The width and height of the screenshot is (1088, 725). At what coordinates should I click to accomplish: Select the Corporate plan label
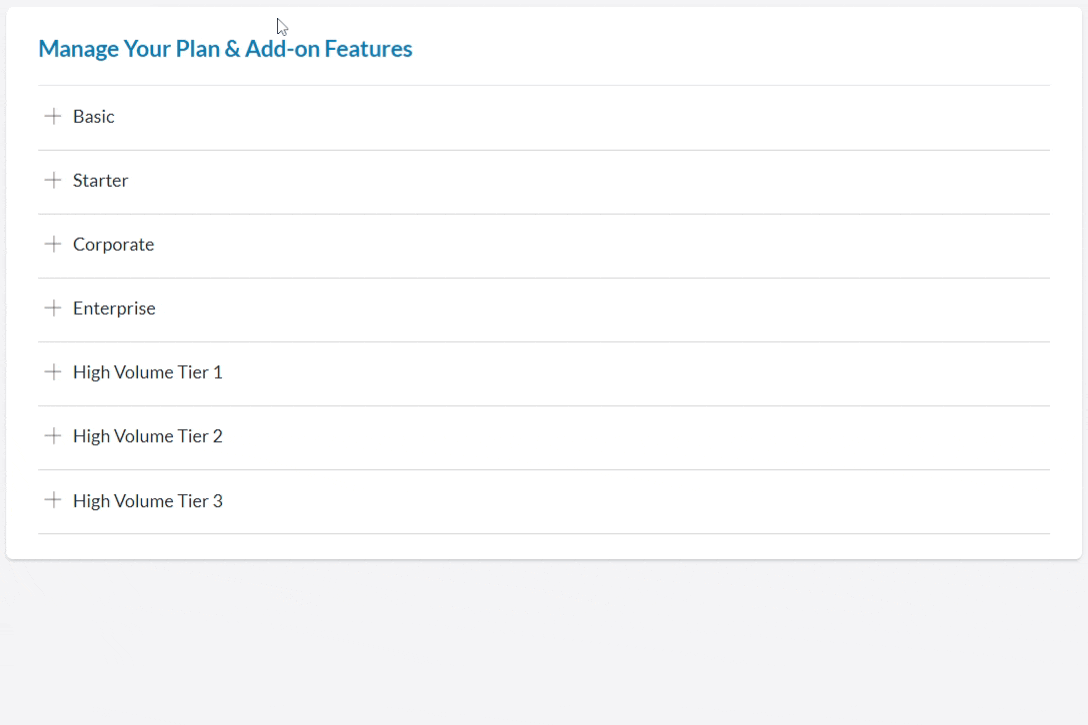click(113, 245)
